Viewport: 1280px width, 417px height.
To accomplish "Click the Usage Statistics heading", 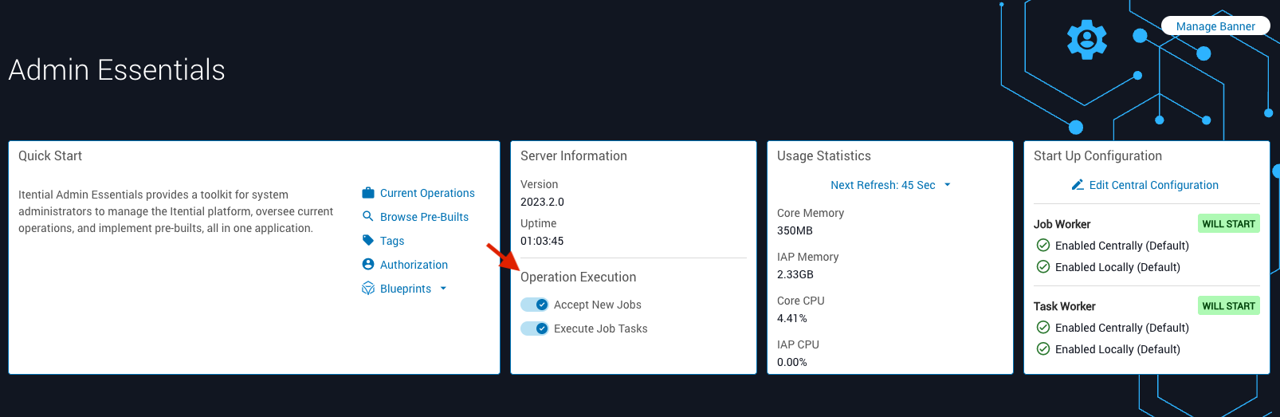I will coord(824,156).
